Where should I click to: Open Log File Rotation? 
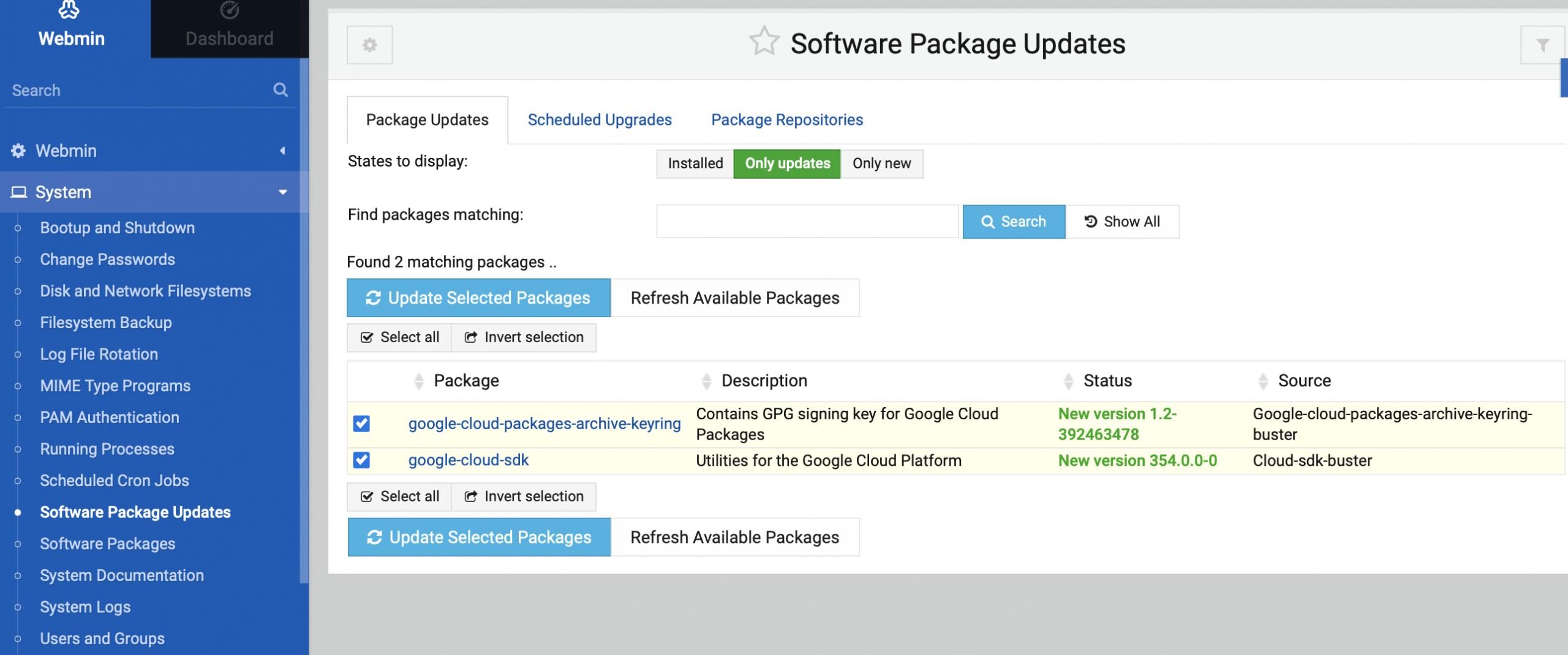tap(99, 354)
